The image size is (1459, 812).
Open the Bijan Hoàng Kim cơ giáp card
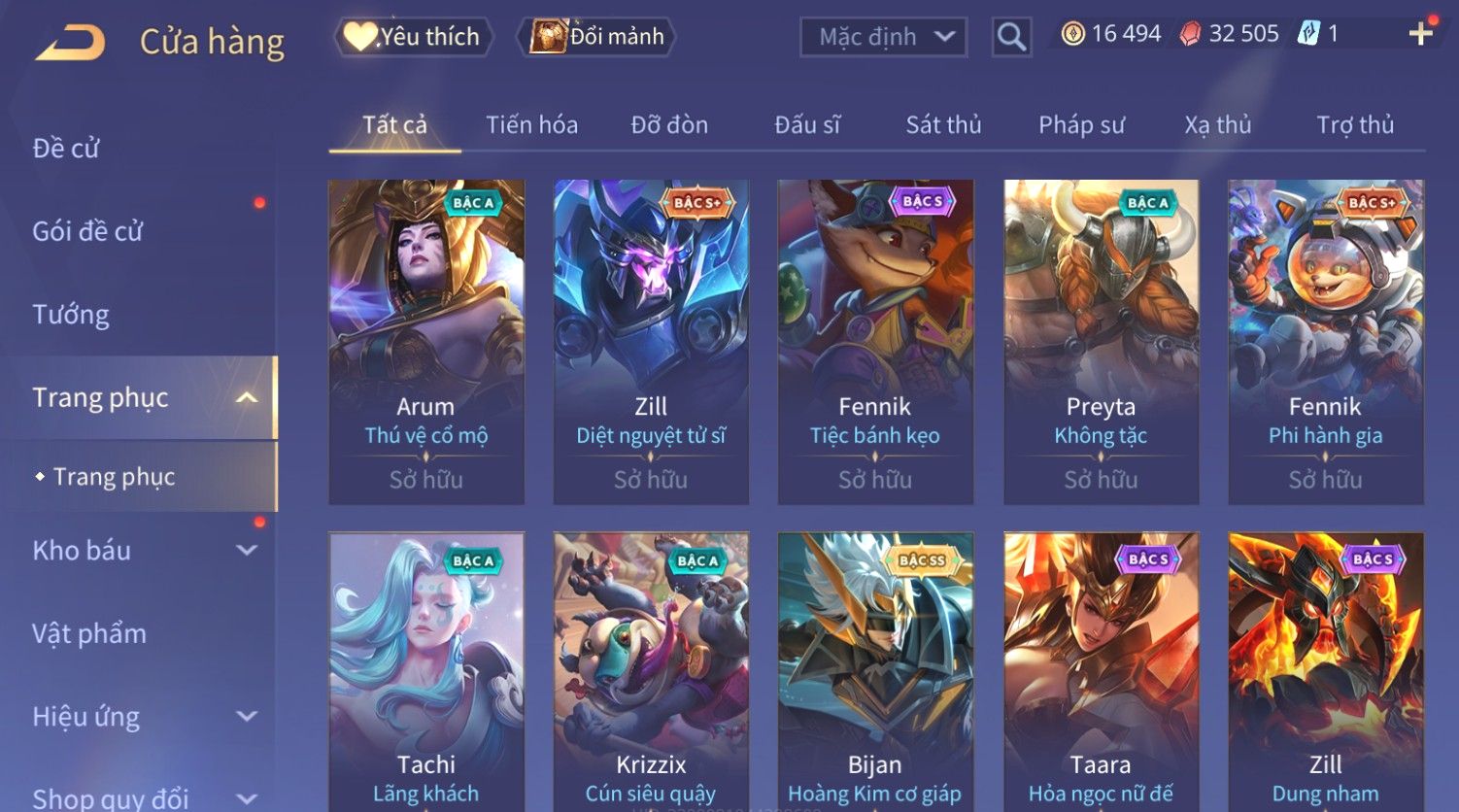coord(875,672)
